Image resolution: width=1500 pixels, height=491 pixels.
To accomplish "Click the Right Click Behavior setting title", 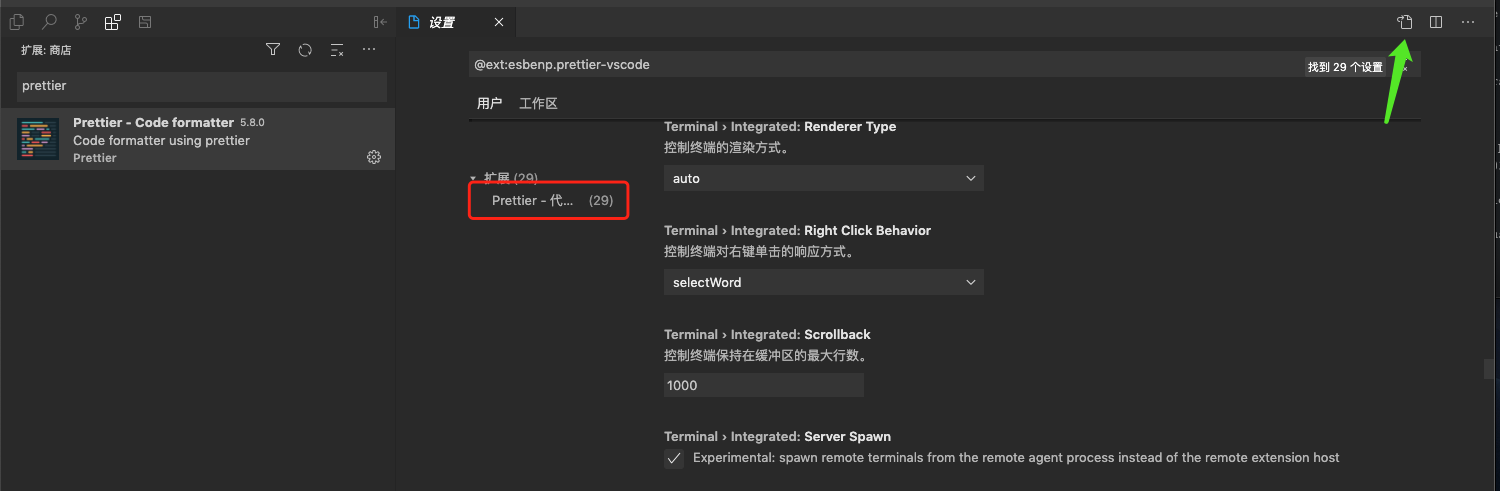I will click(x=797, y=231).
